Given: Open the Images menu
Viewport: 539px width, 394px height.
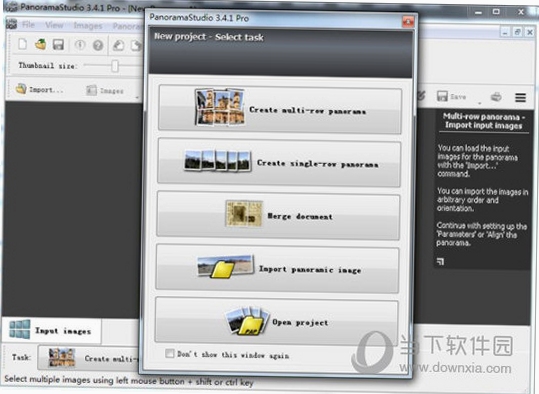Looking at the screenshot, I should click(88, 26).
